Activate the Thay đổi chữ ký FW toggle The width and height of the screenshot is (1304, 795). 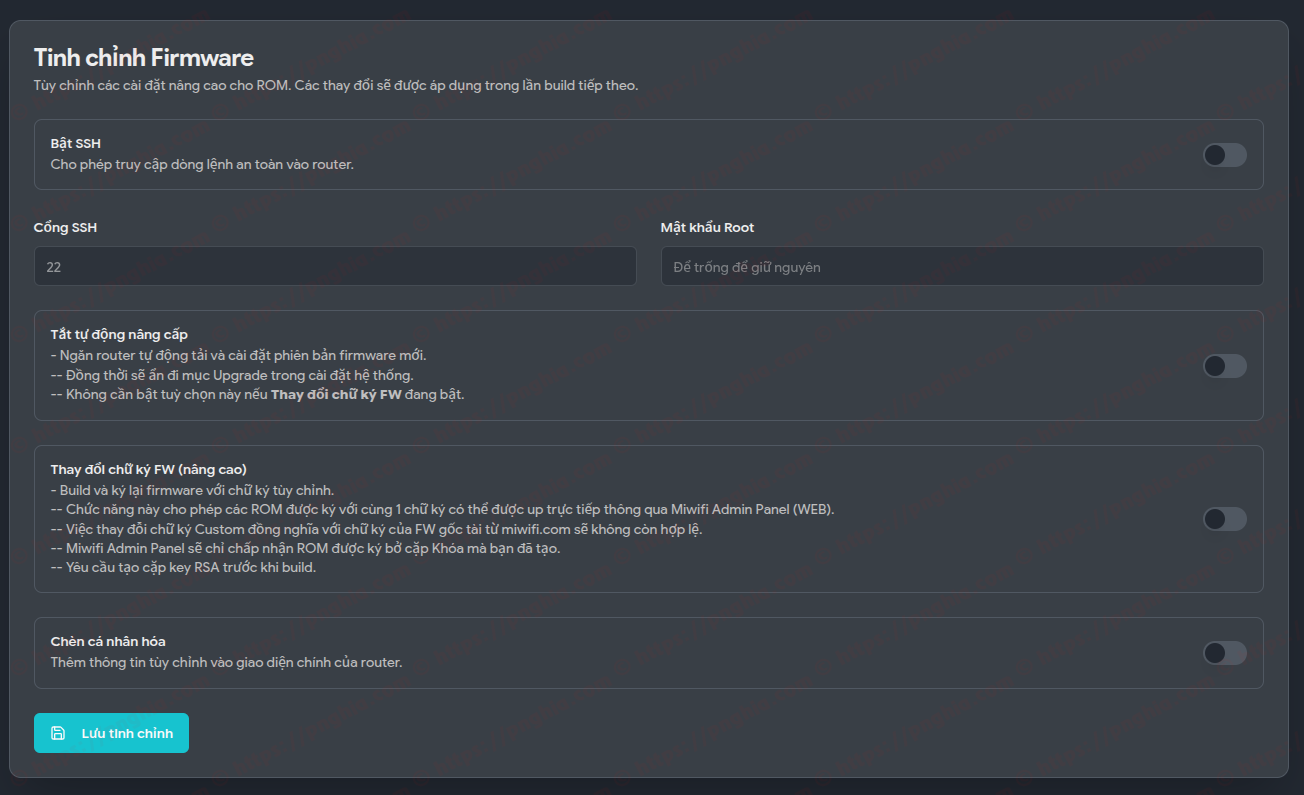(1224, 519)
